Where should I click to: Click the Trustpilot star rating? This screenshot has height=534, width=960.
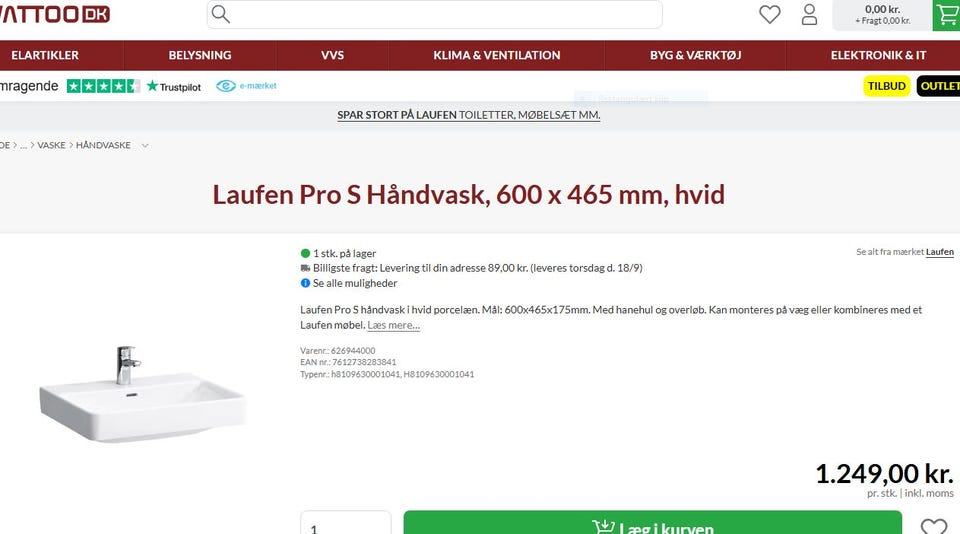pyautogui.click(x=103, y=86)
